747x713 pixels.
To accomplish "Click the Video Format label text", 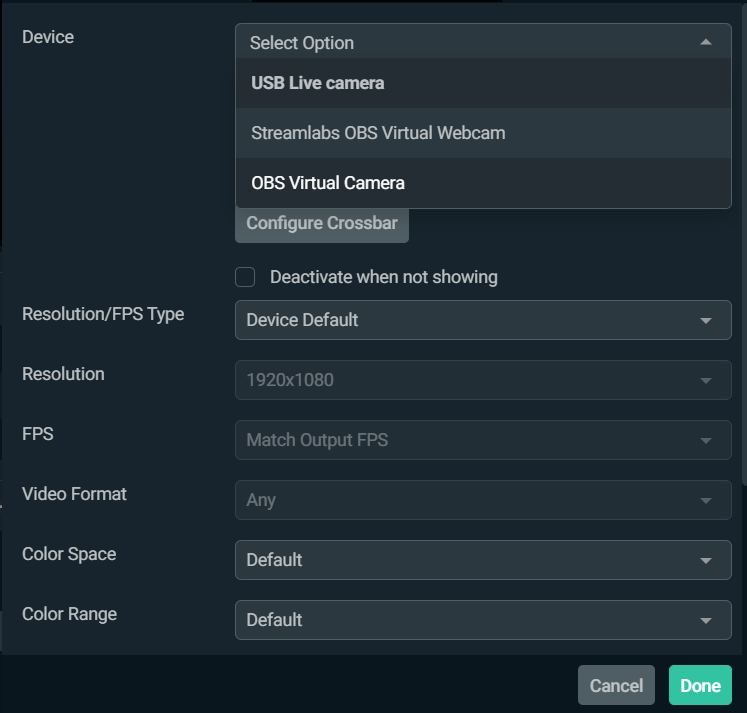I will click(74, 494).
